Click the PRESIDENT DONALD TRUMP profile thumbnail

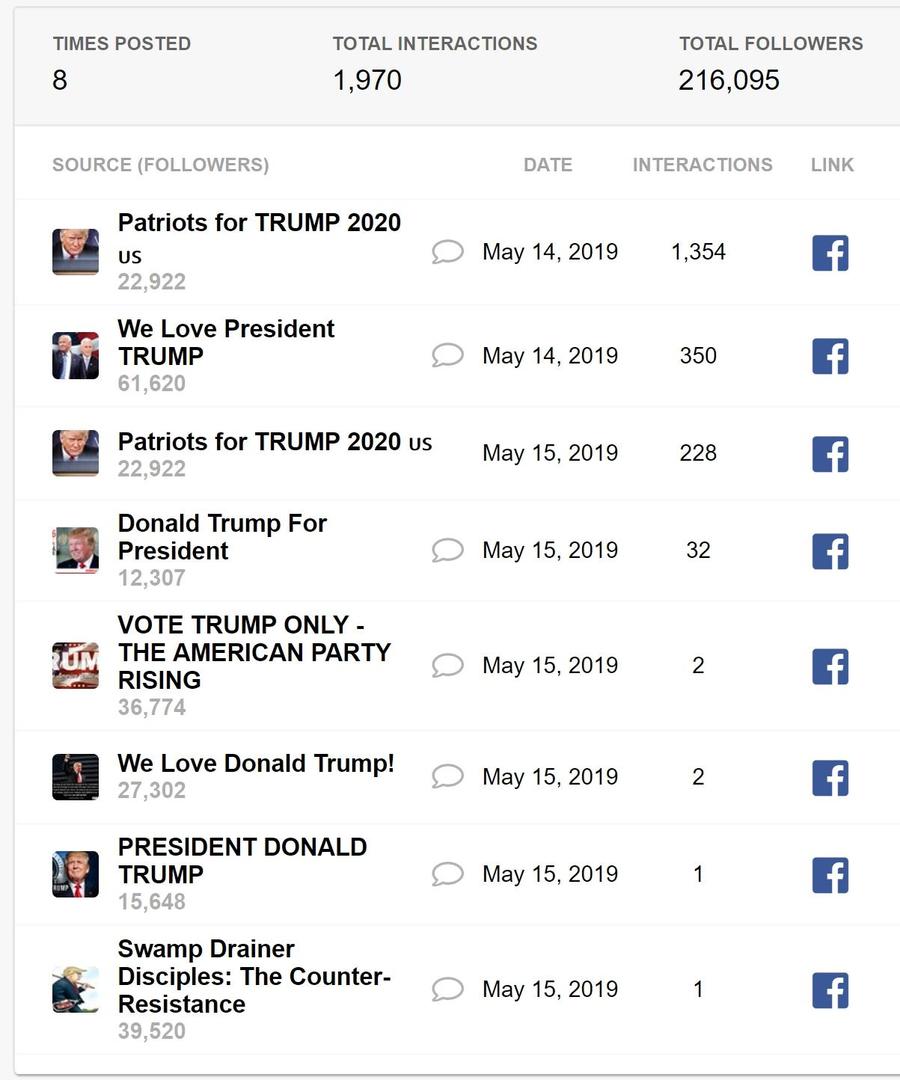[76, 874]
